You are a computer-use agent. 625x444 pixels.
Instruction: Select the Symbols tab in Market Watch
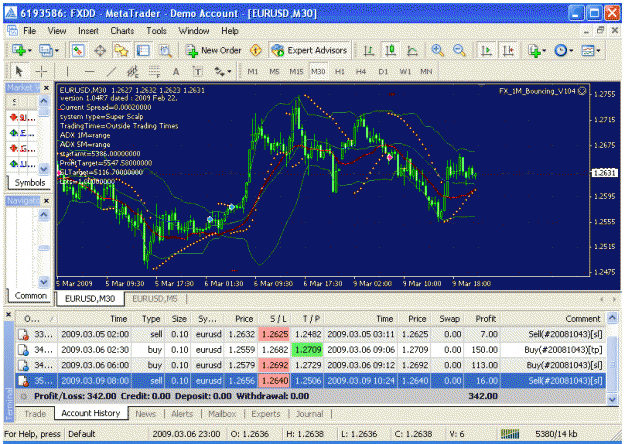(29, 183)
